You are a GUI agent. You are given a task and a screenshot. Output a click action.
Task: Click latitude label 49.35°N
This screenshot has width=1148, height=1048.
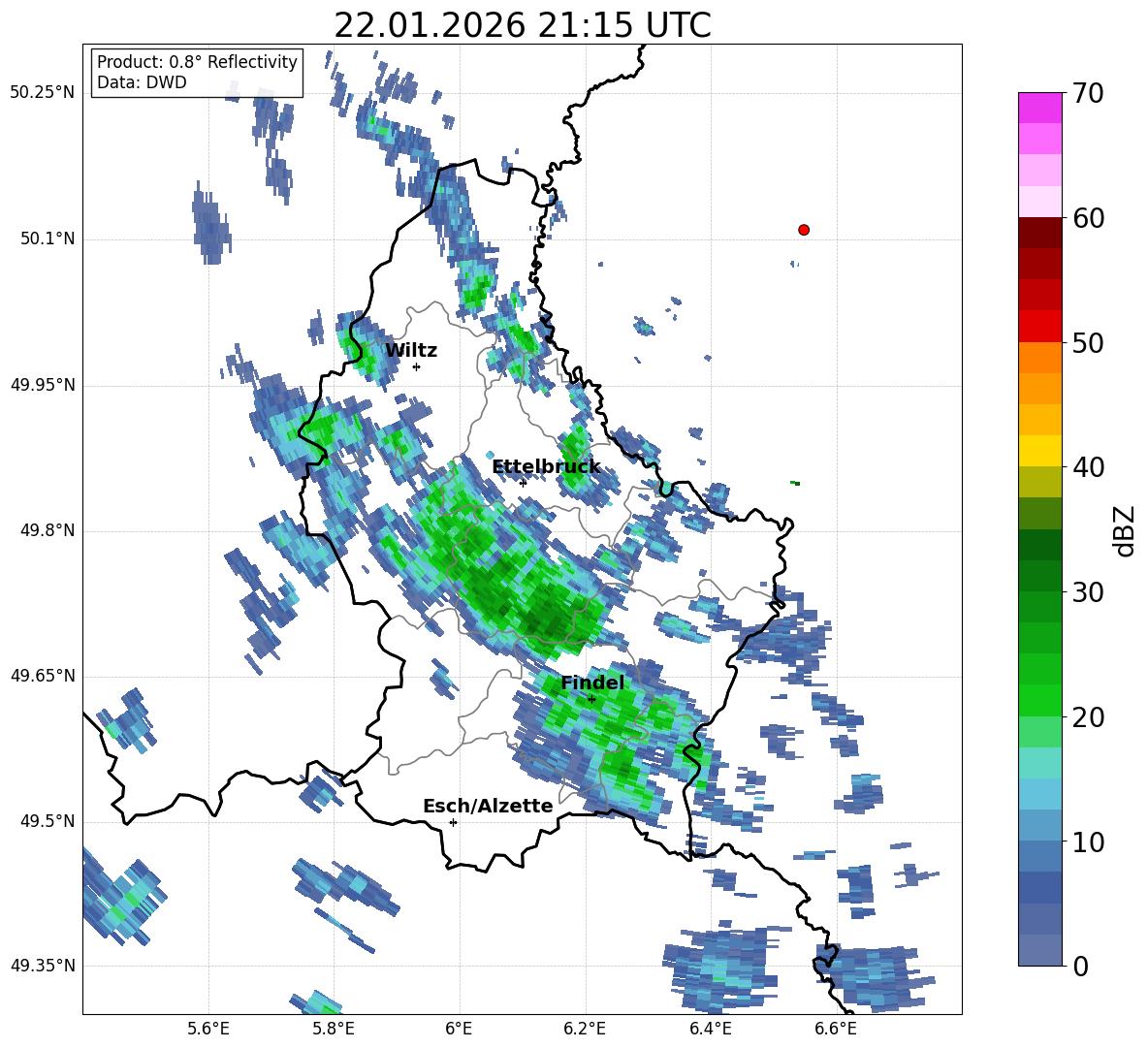tap(43, 966)
